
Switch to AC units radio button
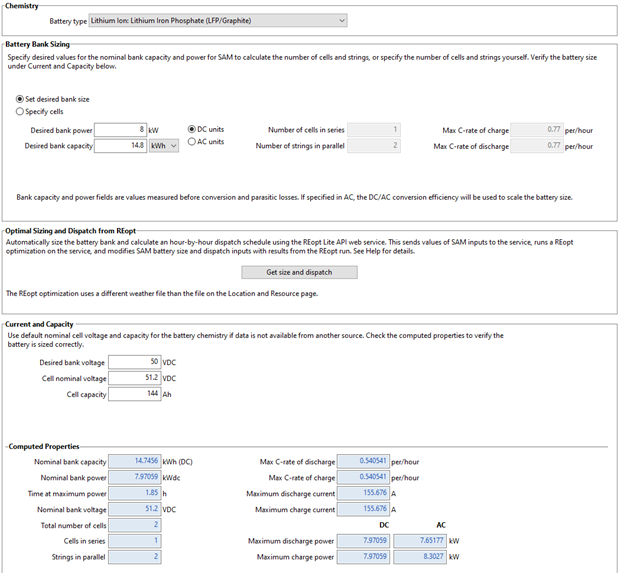(193, 142)
